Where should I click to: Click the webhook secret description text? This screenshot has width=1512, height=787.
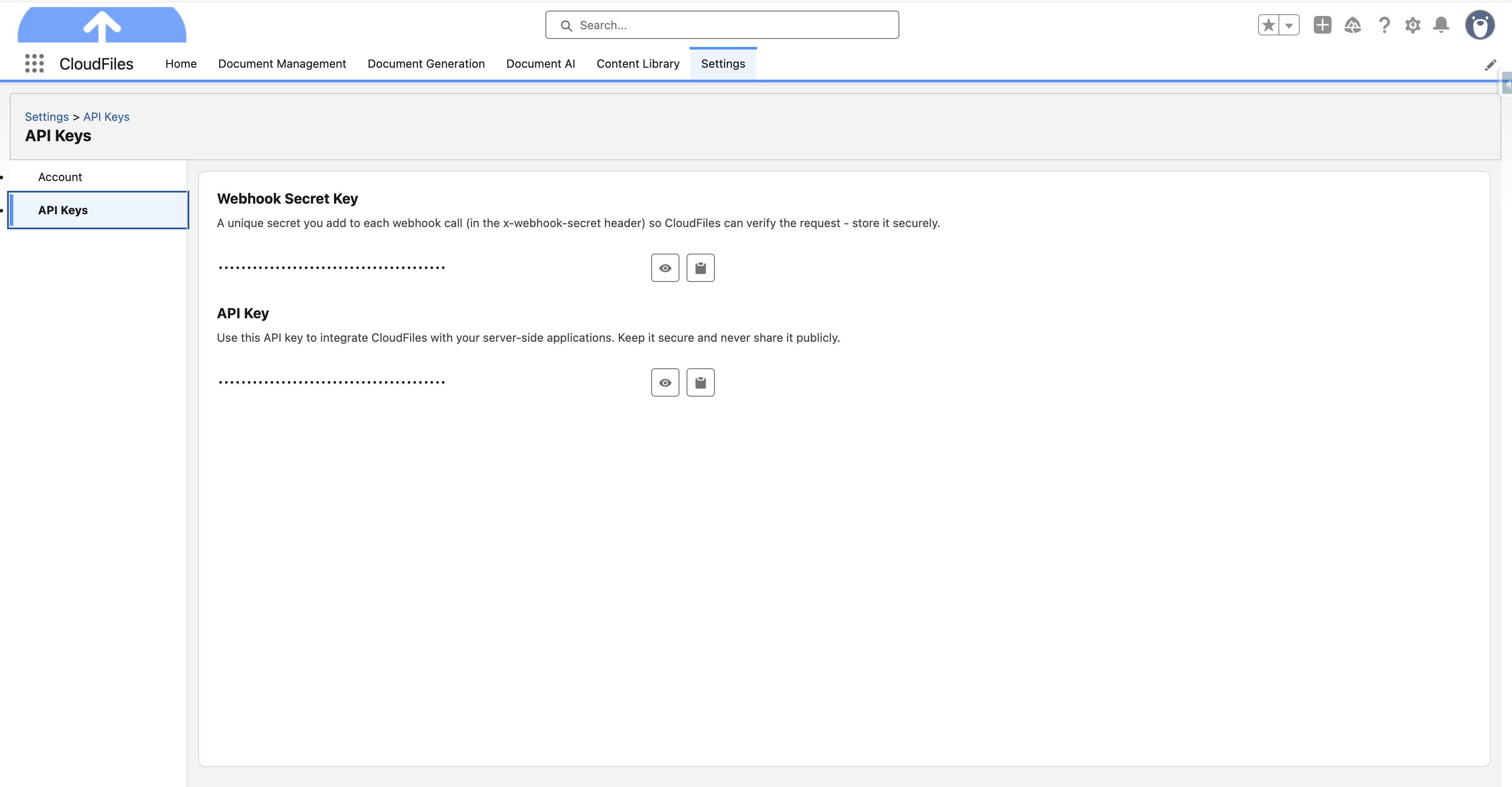coord(578,223)
